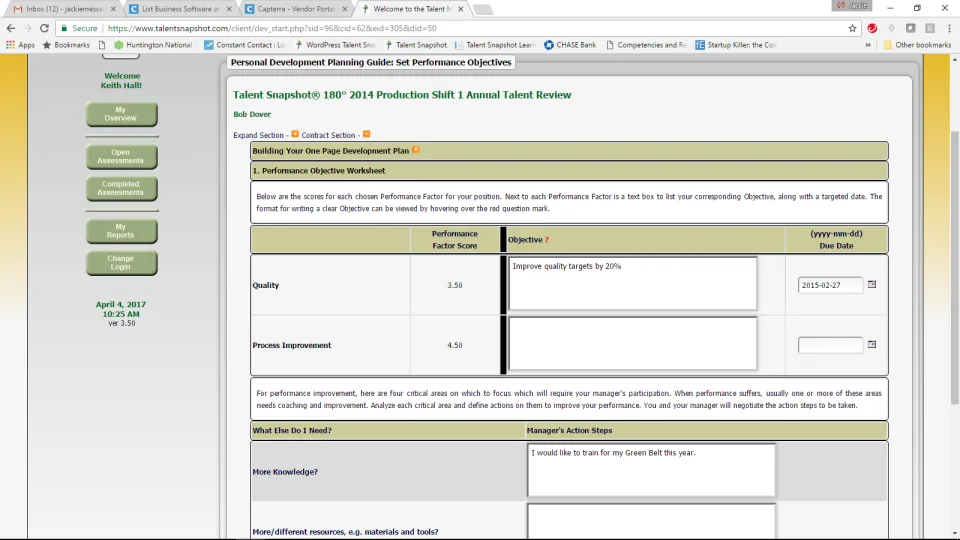This screenshot has height=540, width=960.
Task: Click the Quality due date field
Action: click(x=830, y=285)
